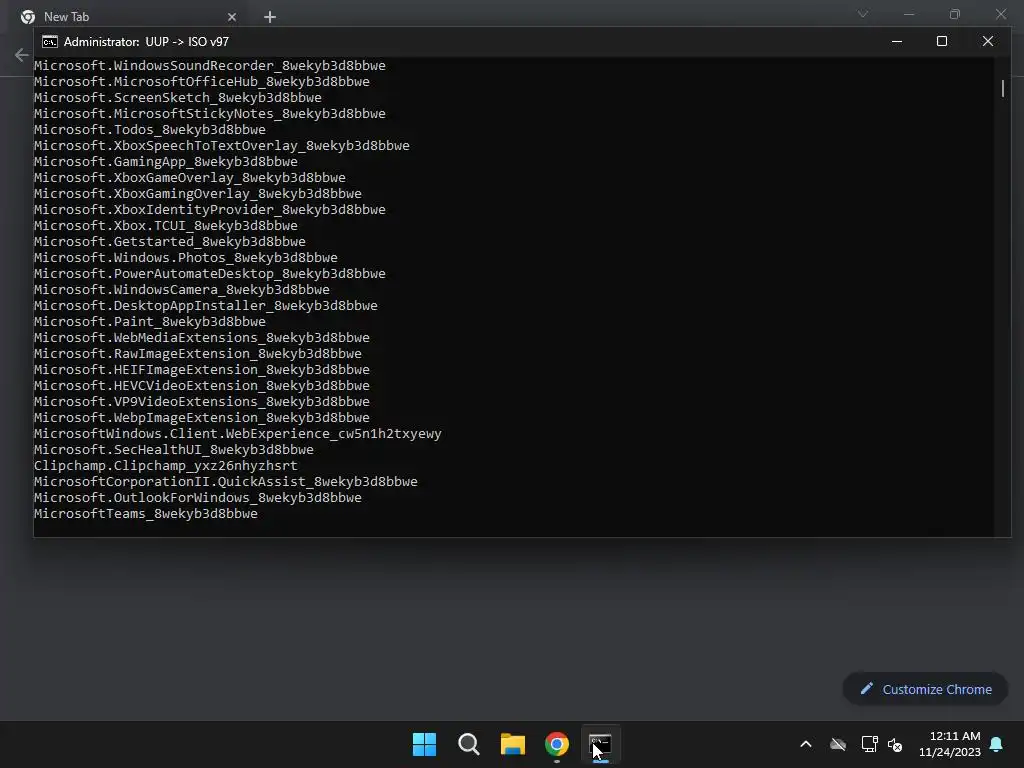The height and width of the screenshot is (768, 1024).
Task: Click the MicrosoftWindows.Client.WebExperience_cw5n1h2txyewy line
Action: (x=238, y=434)
